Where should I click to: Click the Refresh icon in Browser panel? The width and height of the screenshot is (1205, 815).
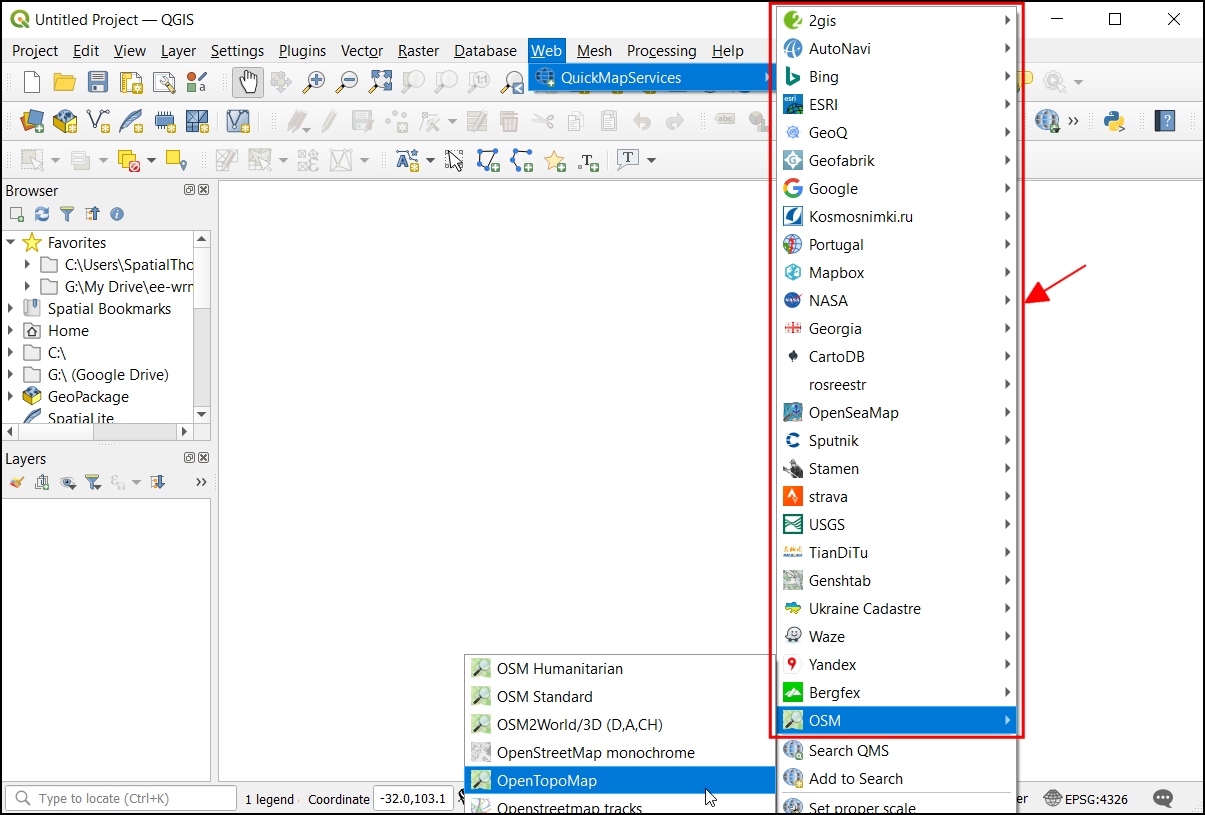click(x=42, y=214)
